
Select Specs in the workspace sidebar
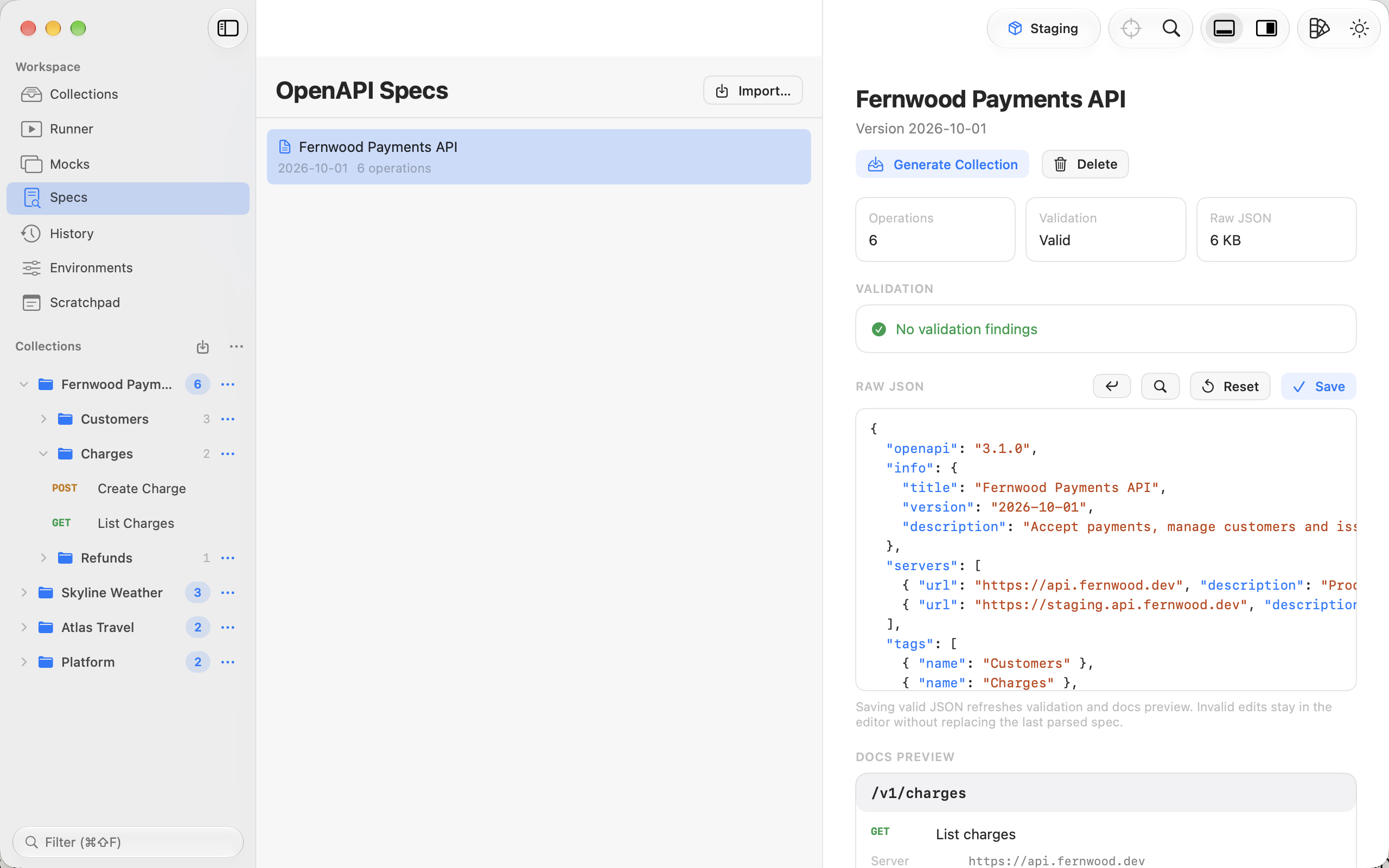coord(128,198)
